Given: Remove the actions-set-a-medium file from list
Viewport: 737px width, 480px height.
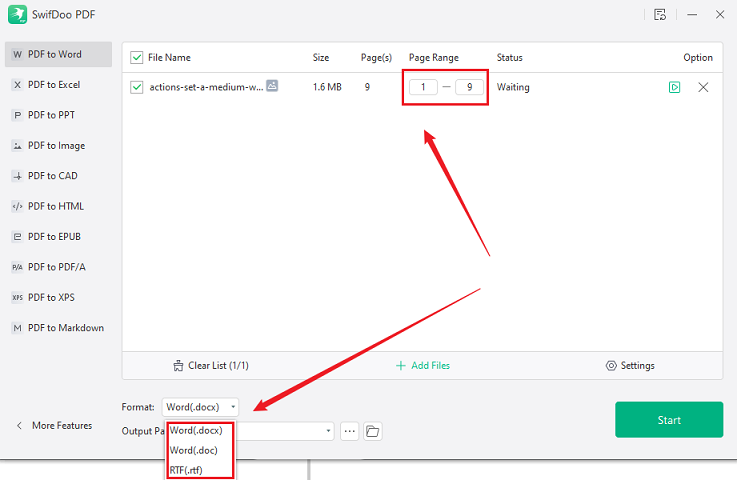Looking at the screenshot, I should click(703, 87).
